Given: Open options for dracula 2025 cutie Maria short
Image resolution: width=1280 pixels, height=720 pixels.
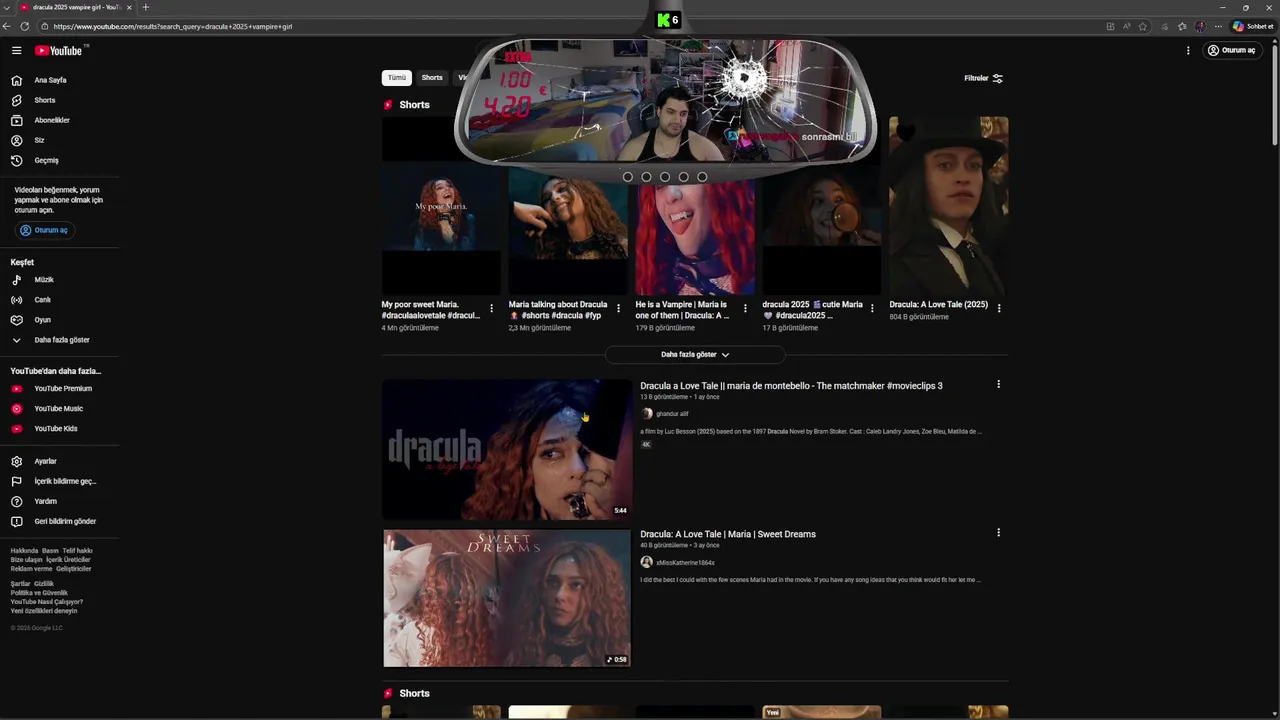Looking at the screenshot, I should (x=872, y=308).
